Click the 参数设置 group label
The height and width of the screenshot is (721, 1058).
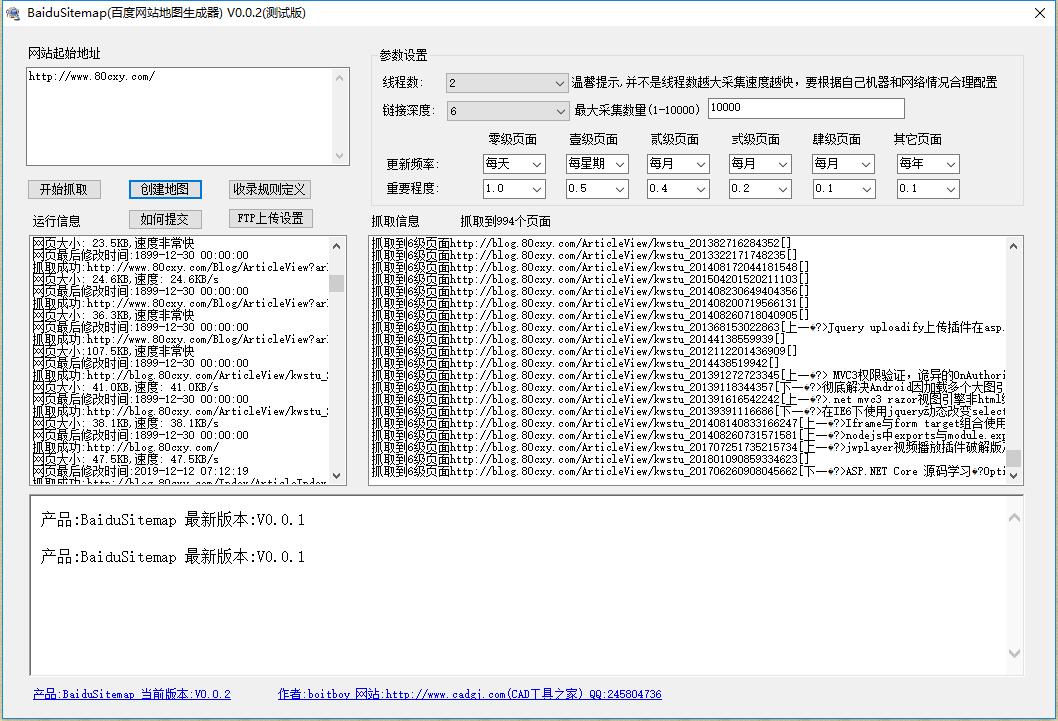pos(403,55)
